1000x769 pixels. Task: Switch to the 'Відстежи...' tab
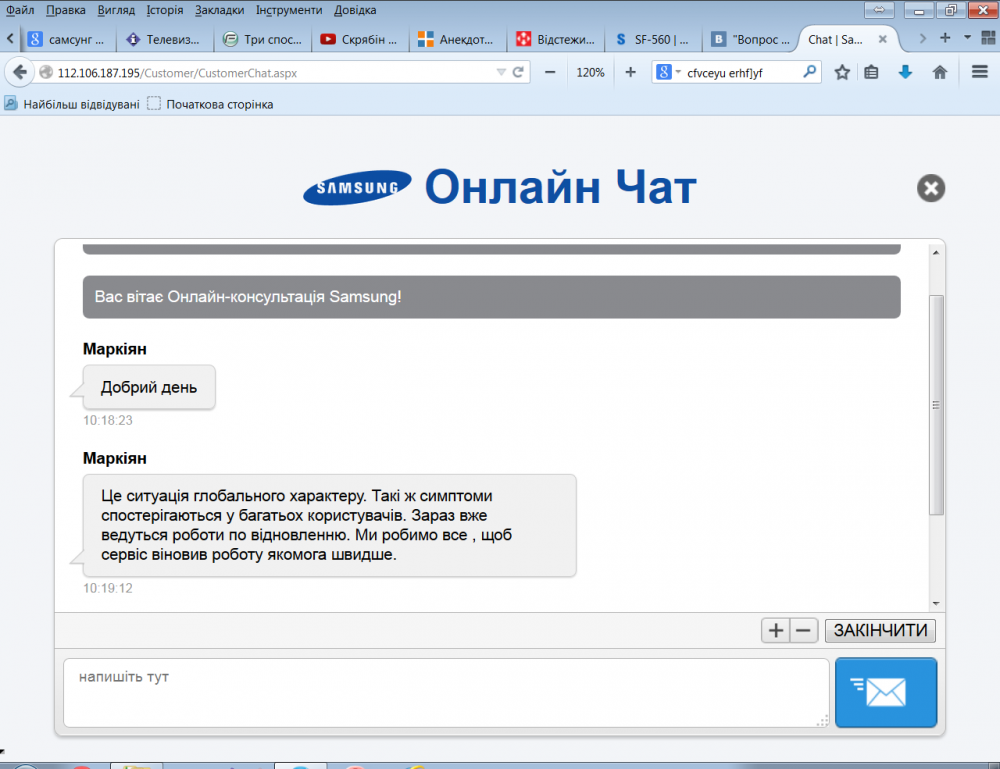(x=555, y=39)
